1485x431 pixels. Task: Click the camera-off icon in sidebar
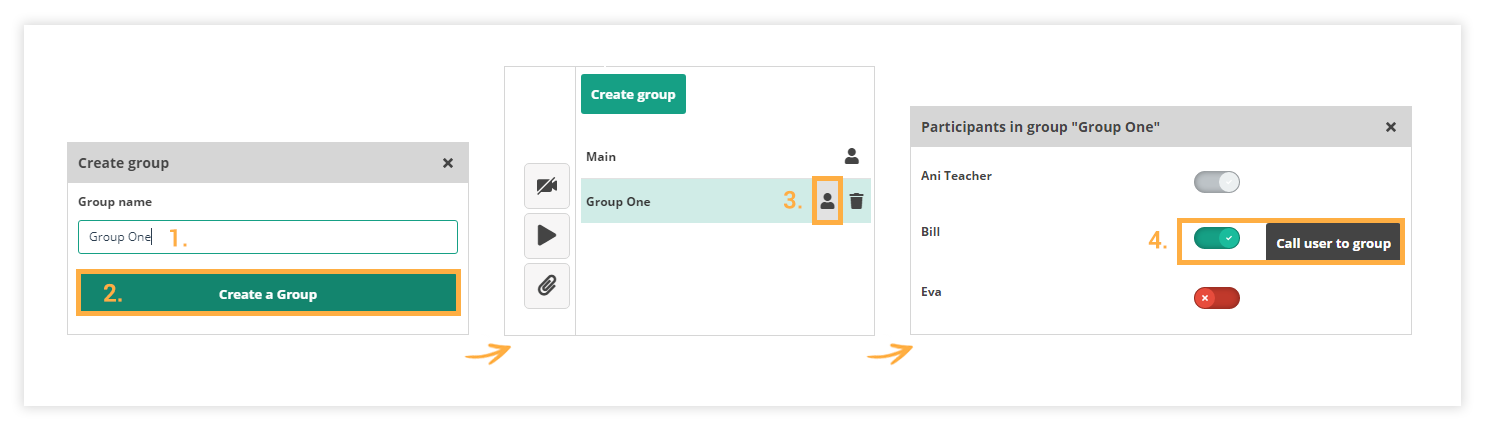point(547,186)
